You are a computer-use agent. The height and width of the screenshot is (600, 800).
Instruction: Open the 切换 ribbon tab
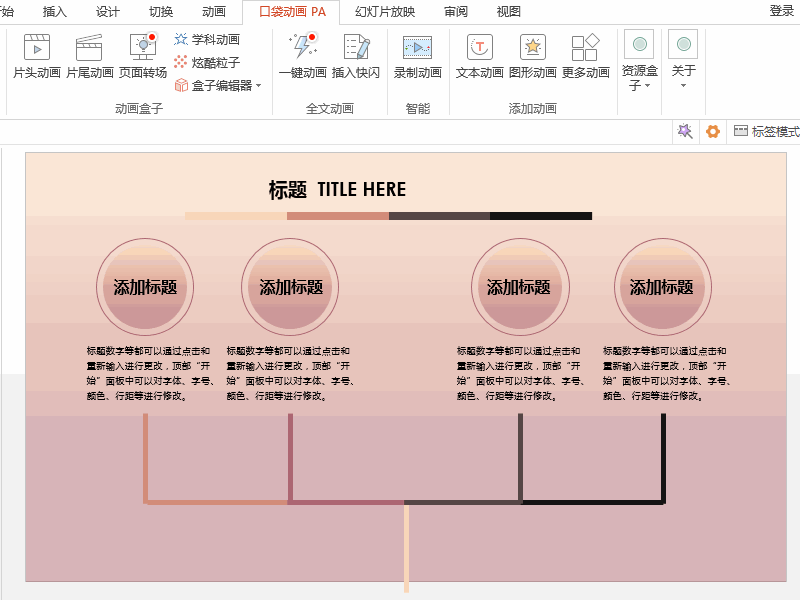click(161, 11)
